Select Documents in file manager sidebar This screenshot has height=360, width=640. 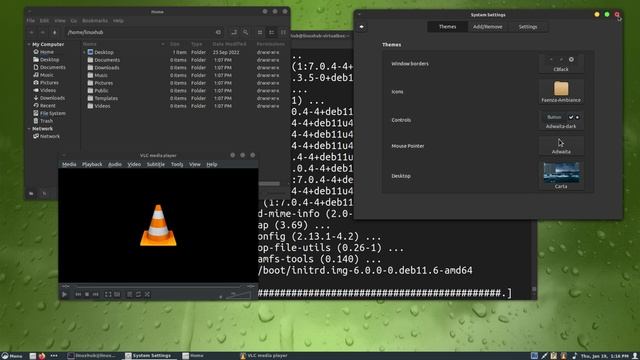[x=52, y=67]
